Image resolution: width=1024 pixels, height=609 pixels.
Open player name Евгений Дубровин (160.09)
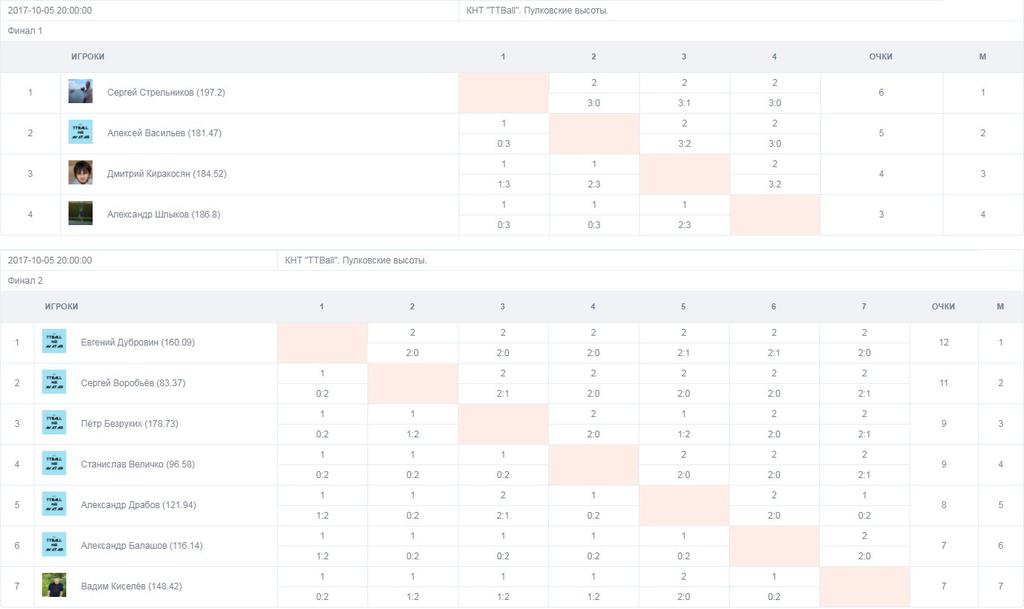138,342
